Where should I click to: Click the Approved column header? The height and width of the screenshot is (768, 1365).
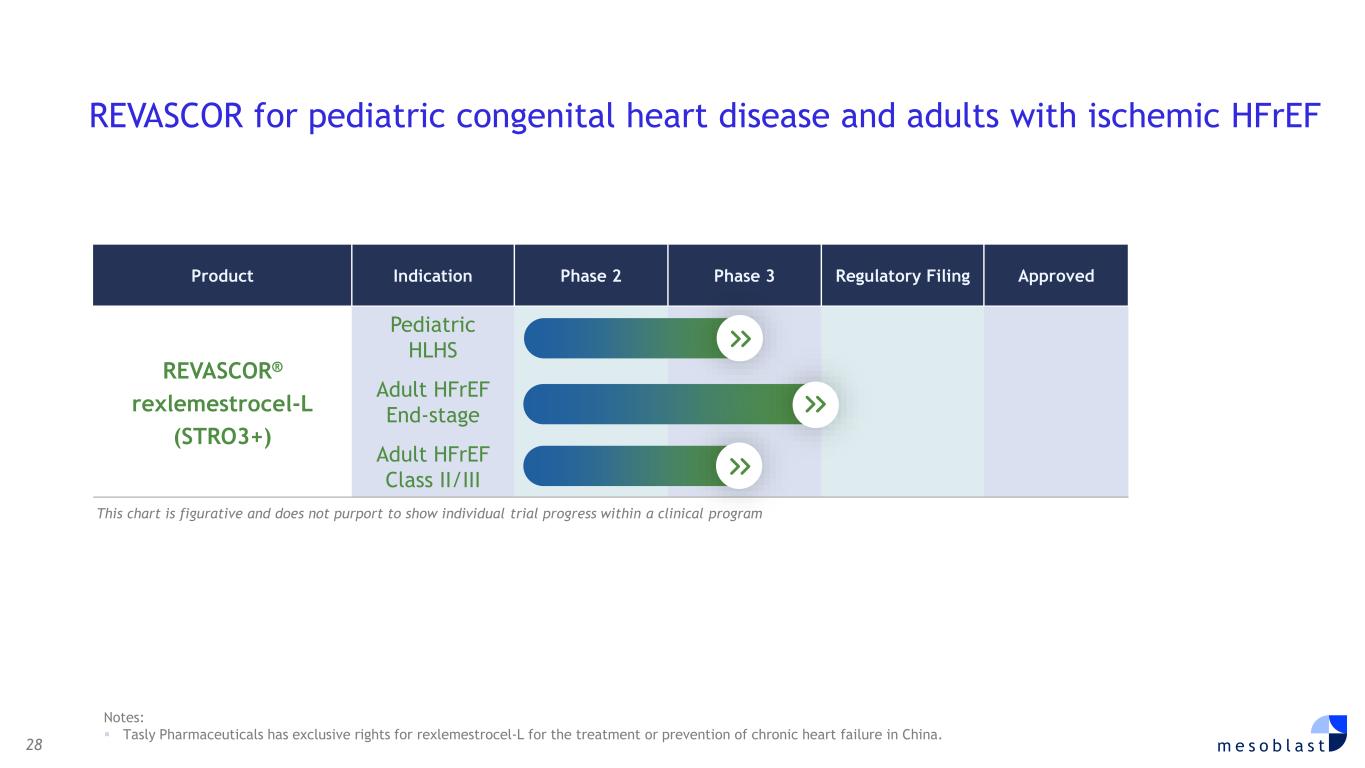pyautogui.click(x=1056, y=276)
